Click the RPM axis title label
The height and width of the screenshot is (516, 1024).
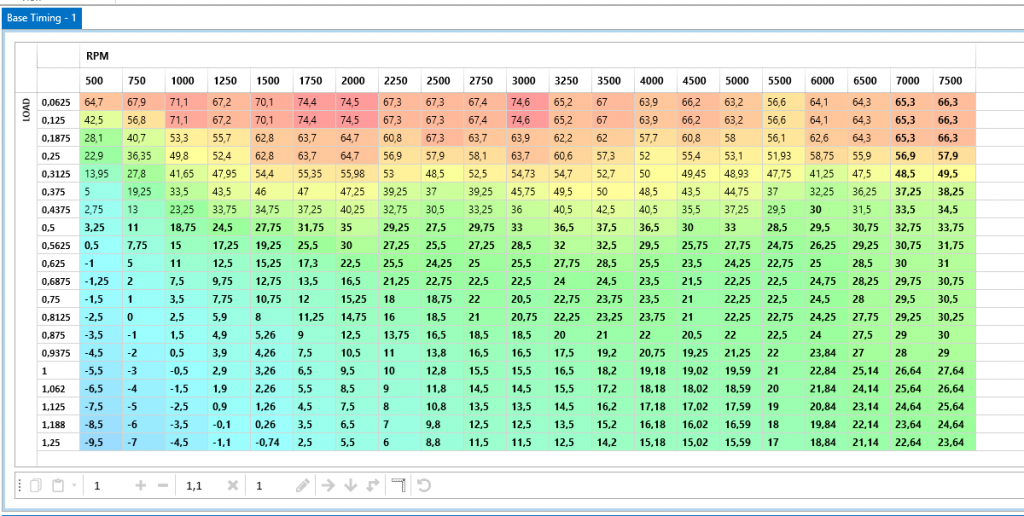coord(97,57)
